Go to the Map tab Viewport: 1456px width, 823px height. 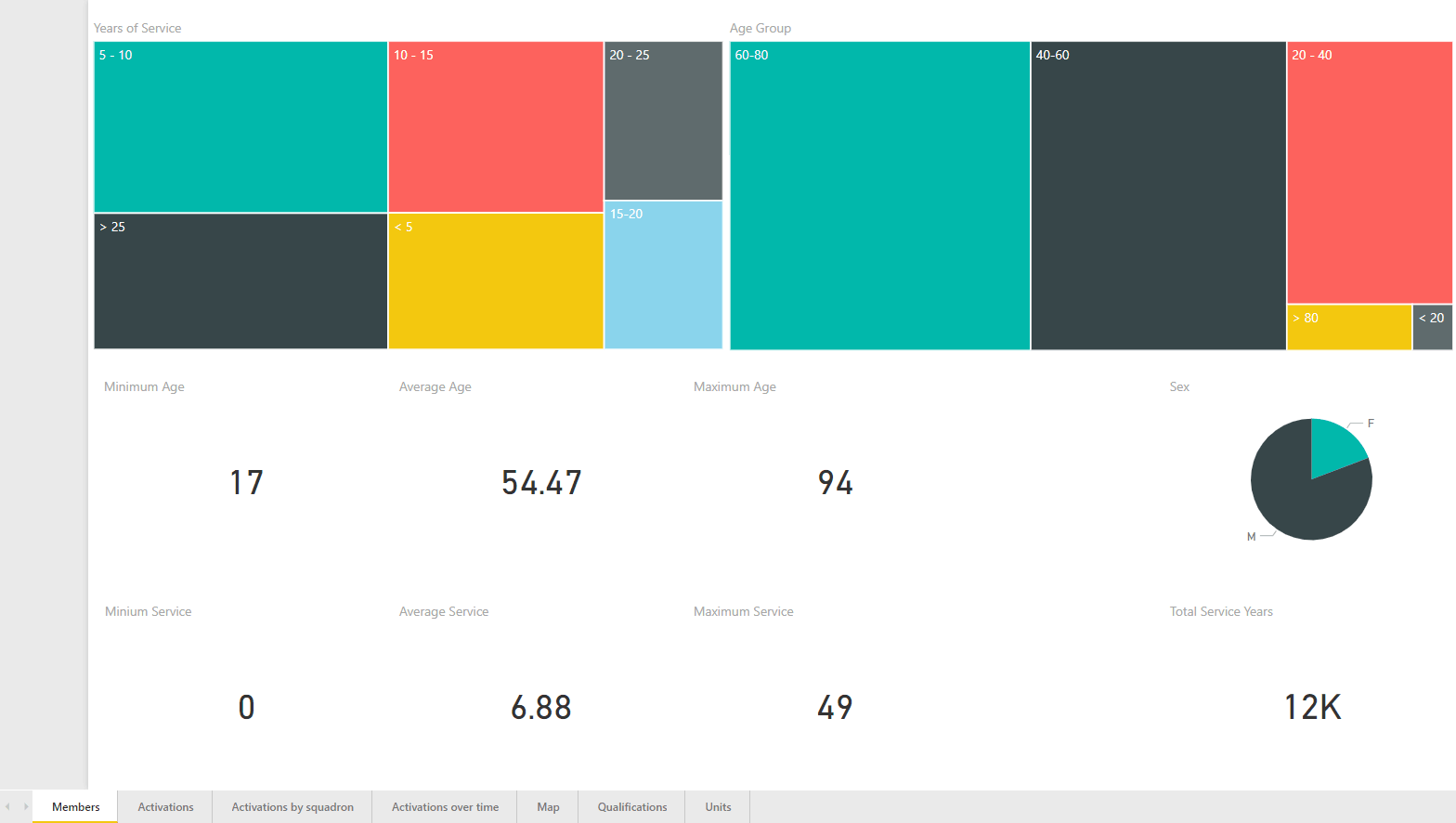(548, 806)
